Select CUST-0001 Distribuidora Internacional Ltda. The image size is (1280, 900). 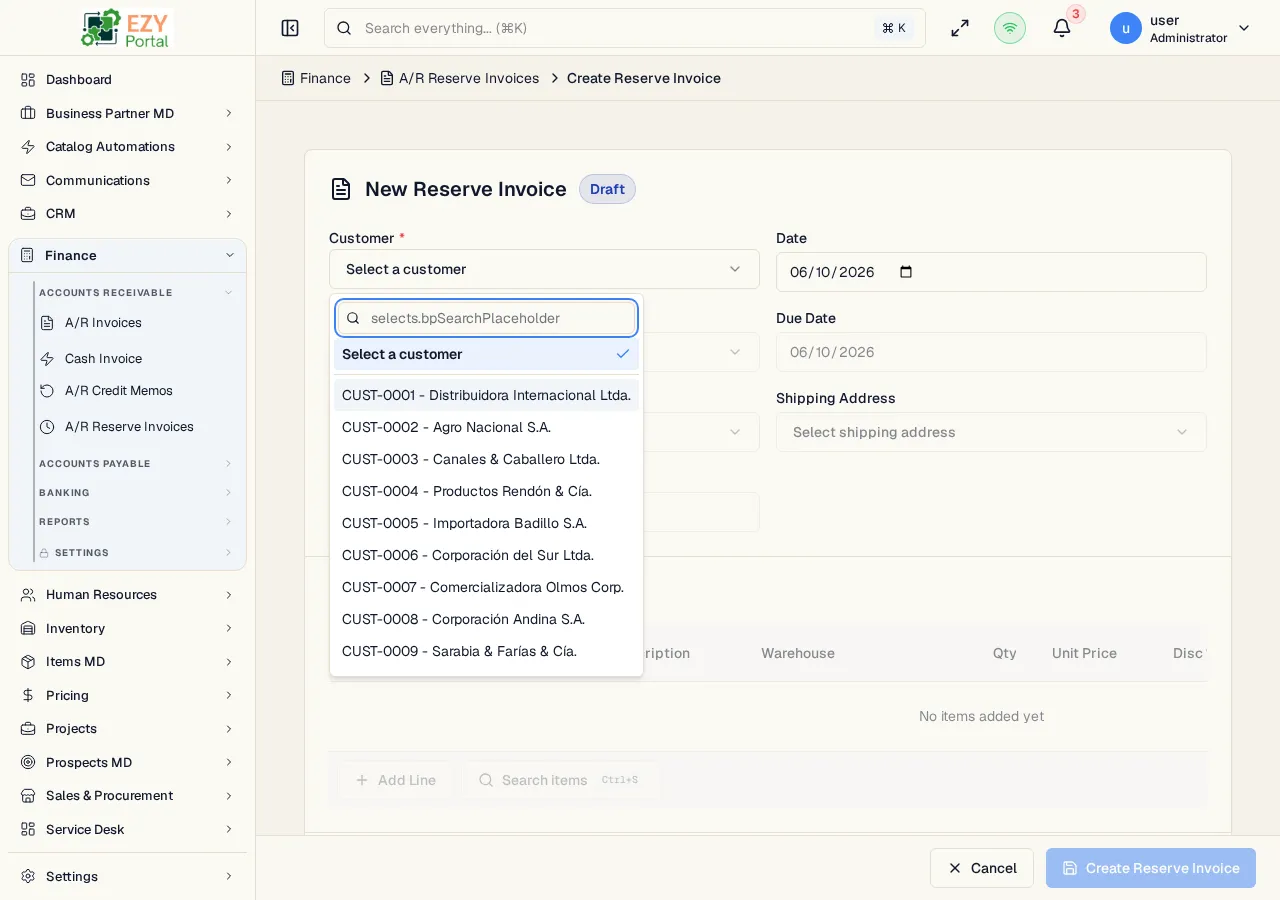click(486, 395)
